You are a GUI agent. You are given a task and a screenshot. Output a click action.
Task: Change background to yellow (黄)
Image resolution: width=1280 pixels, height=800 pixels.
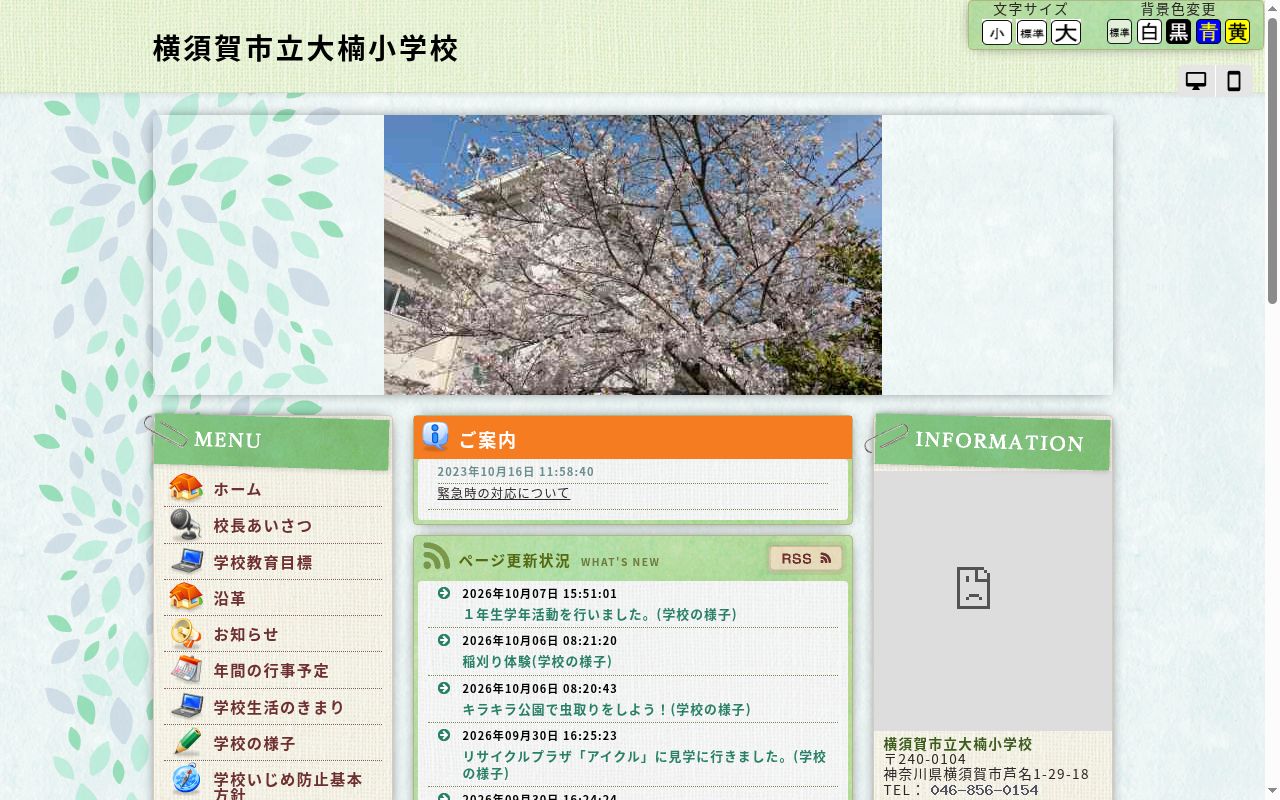pyautogui.click(x=1238, y=32)
